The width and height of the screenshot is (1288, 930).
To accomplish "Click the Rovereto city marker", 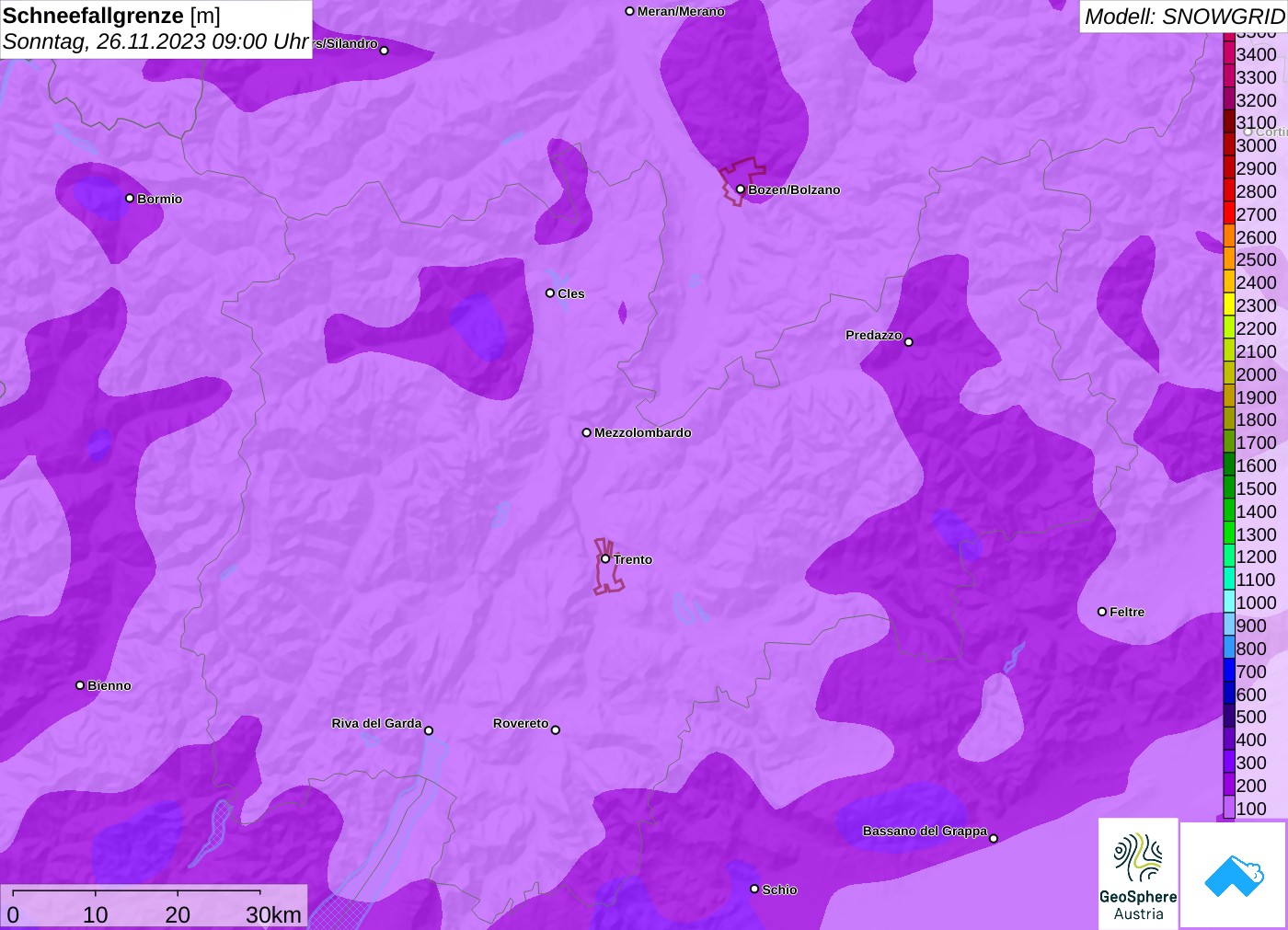I will coord(556,730).
